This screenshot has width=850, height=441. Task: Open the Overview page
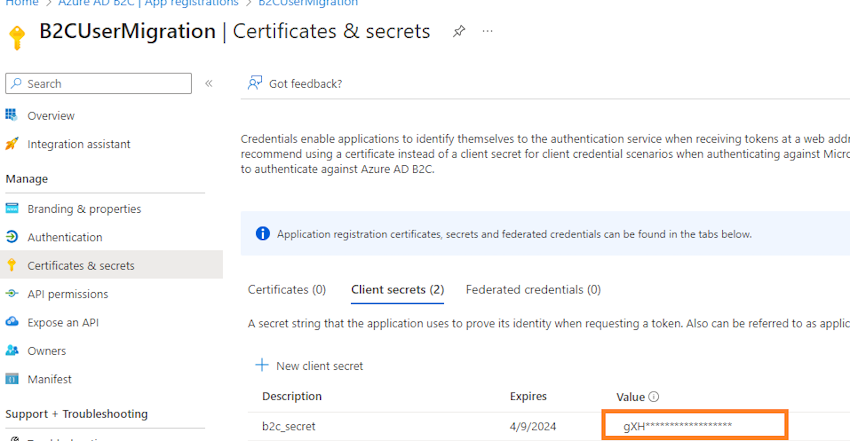pyautogui.click(x=51, y=116)
